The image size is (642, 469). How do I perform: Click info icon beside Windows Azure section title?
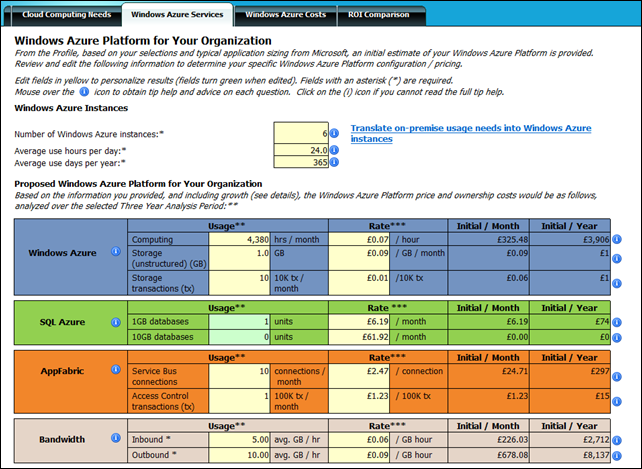point(116,251)
